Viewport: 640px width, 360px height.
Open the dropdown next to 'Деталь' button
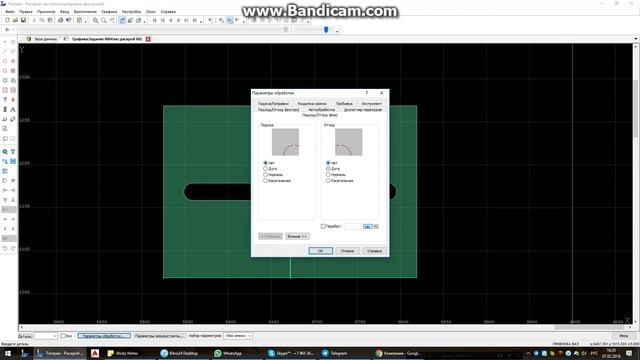click(46, 336)
